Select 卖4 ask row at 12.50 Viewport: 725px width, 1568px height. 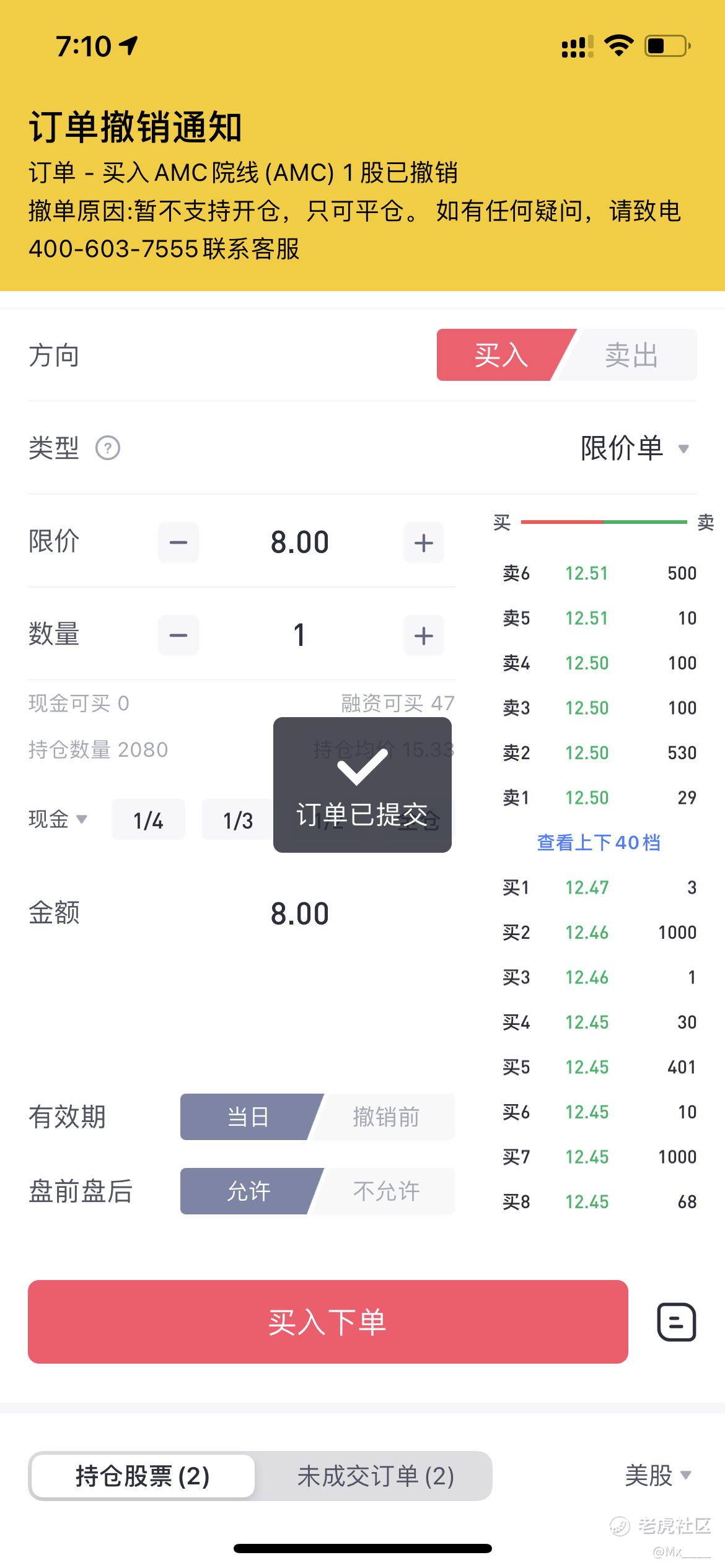tap(599, 663)
